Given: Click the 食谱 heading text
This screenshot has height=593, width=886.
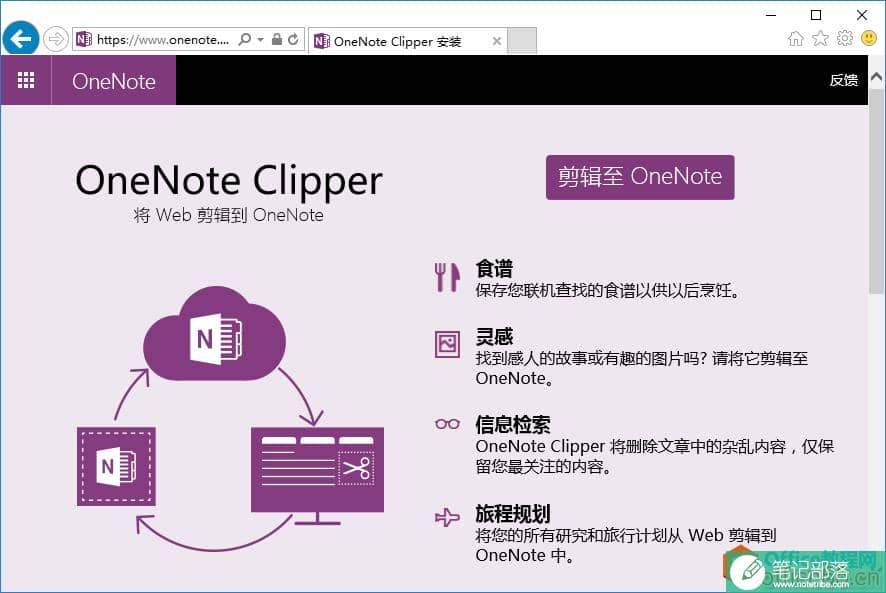Looking at the screenshot, I should [x=494, y=268].
